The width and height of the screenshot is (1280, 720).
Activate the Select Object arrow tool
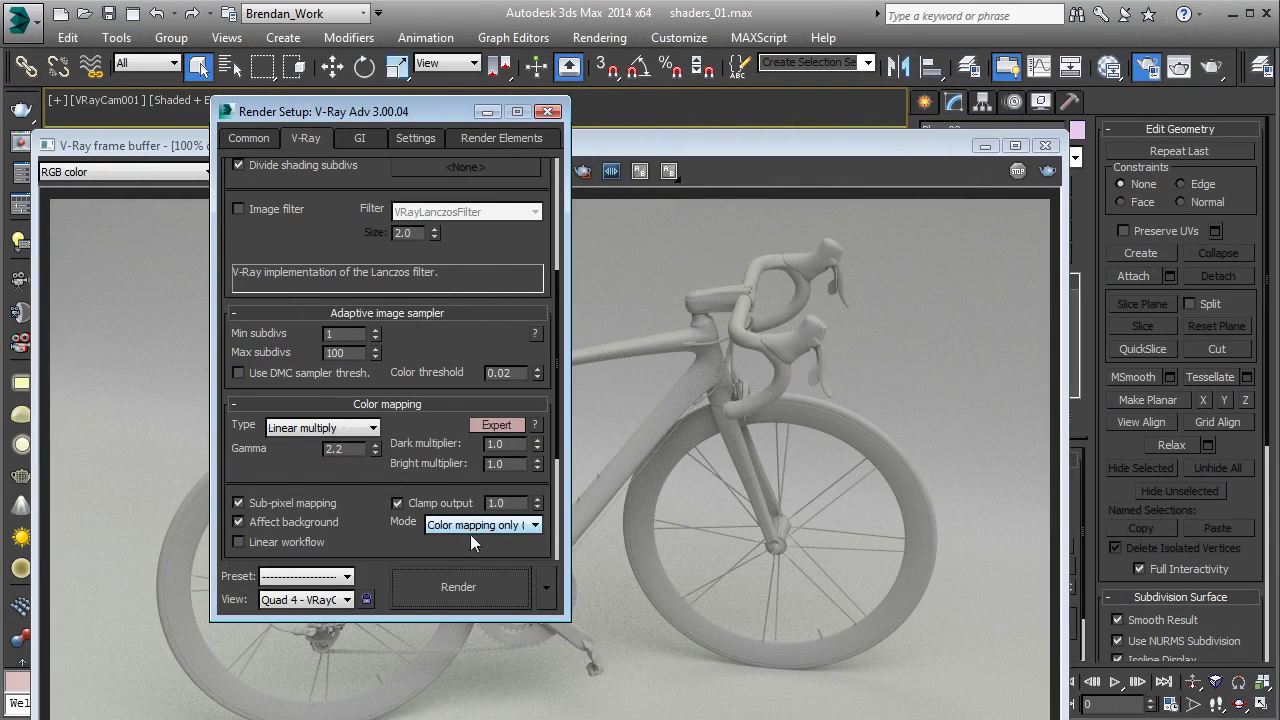pyautogui.click(x=198, y=67)
